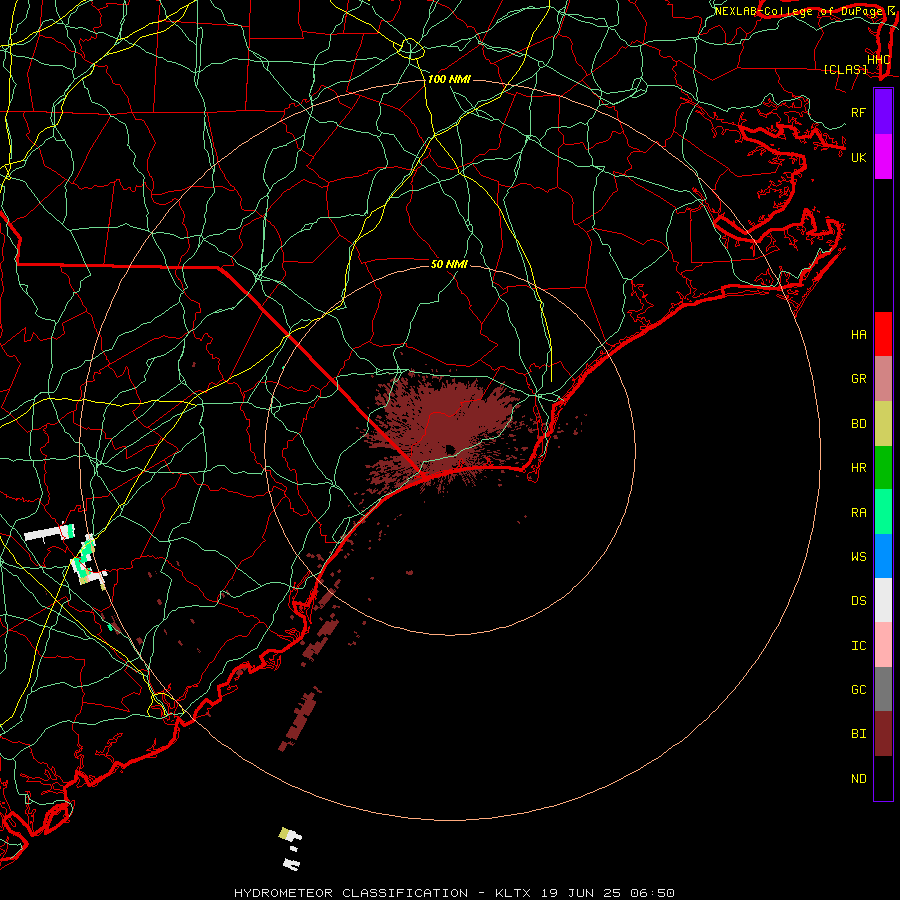
Task: Click the WS legend label
Action: coord(859,557)
